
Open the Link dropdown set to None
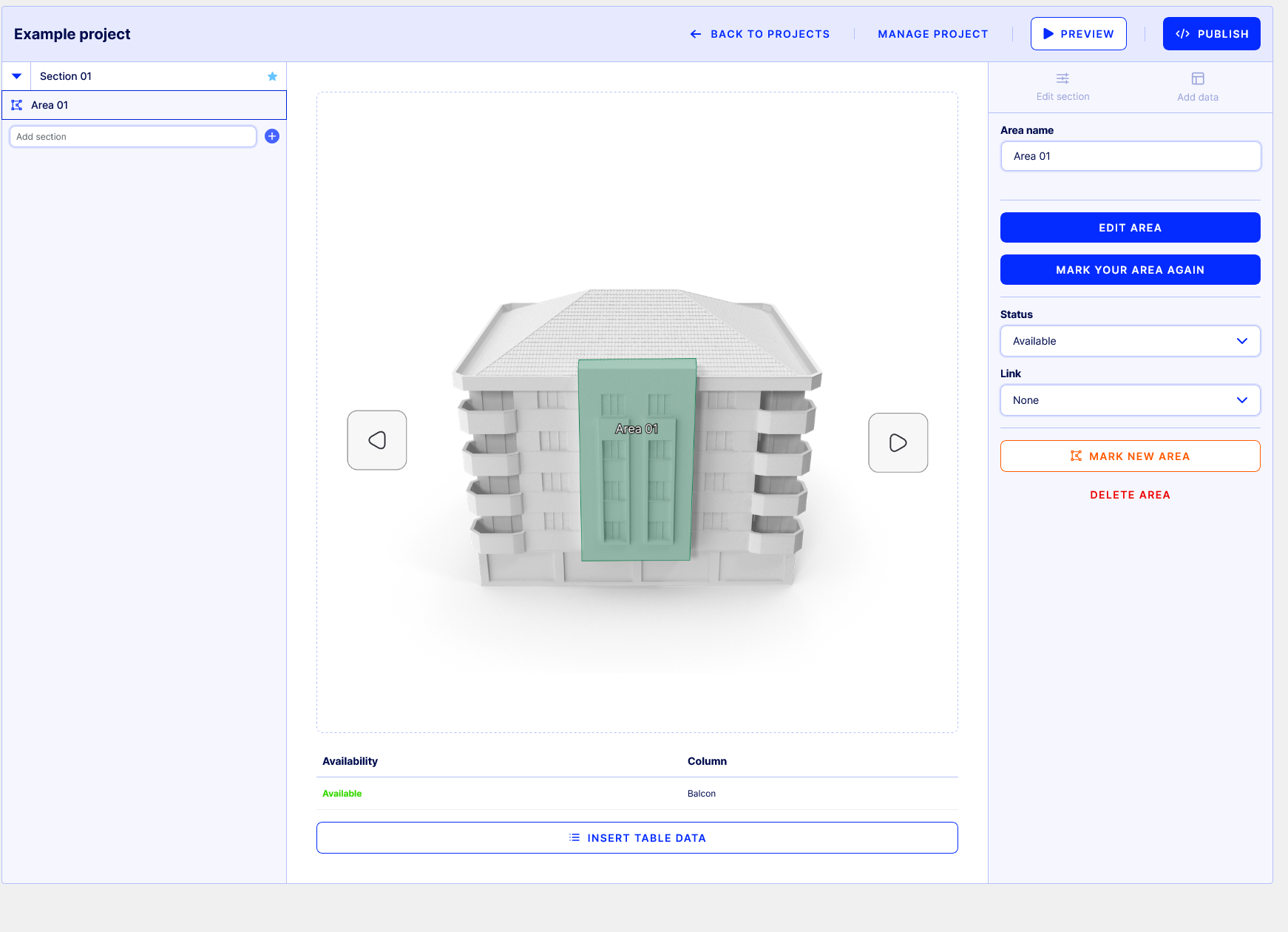coord(1130,400)
